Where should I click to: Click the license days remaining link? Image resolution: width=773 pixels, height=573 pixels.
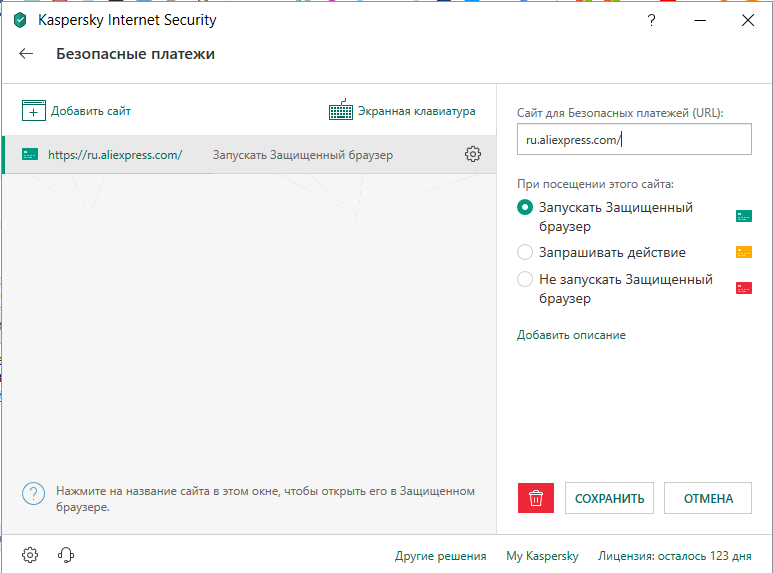pyautogui.click(x=674, y=556)
